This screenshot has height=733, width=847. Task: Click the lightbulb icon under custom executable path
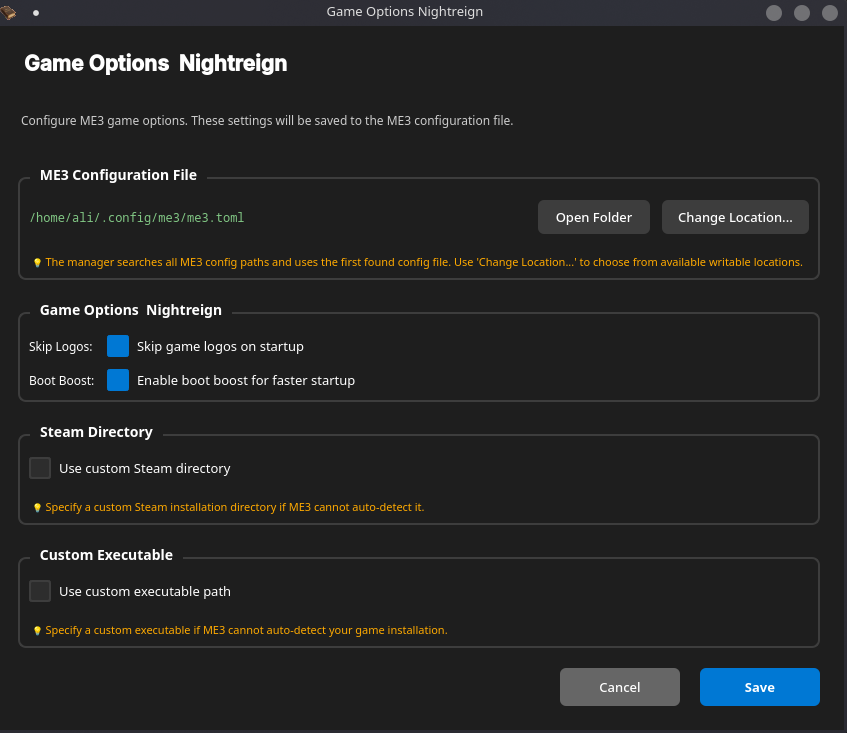click(37, 631)
